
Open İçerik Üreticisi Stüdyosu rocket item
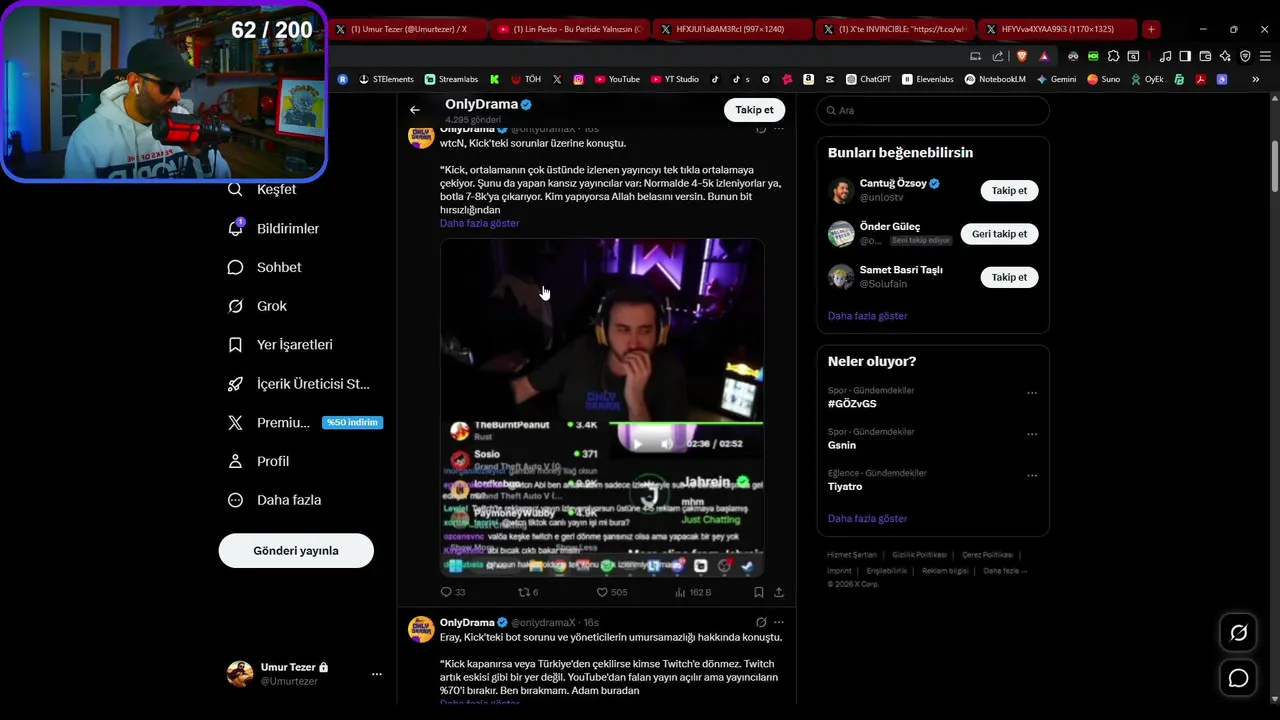(299, 383)
